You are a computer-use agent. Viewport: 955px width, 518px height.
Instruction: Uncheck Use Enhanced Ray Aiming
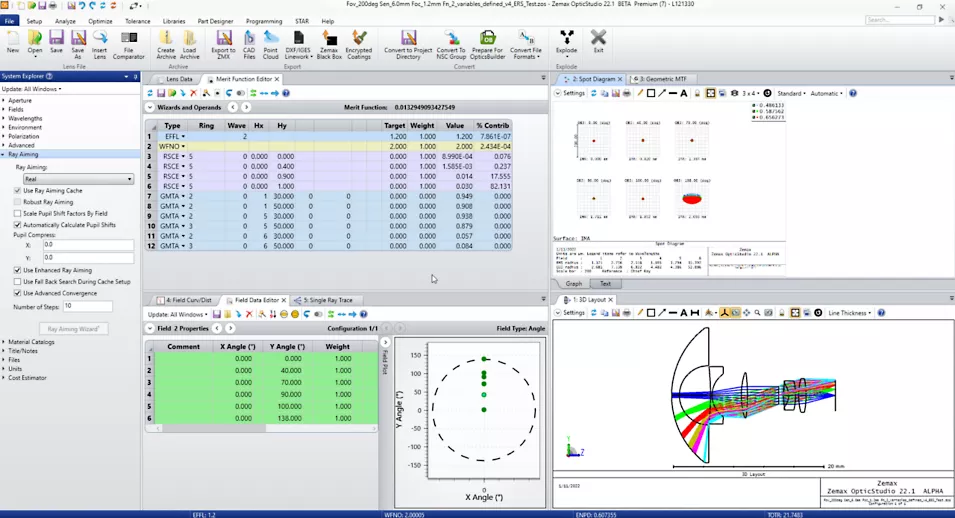tap(18, 270)
